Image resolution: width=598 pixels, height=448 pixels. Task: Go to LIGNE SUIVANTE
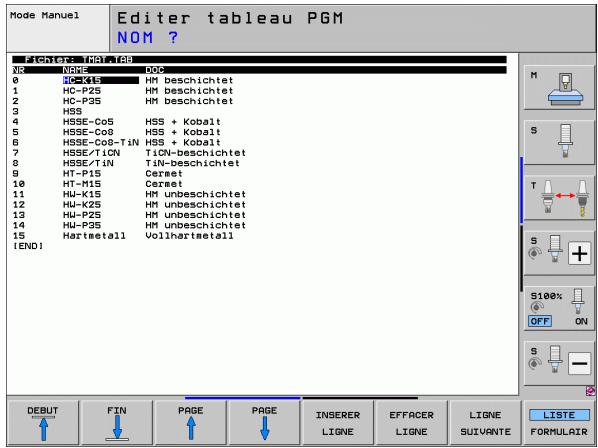pos(485,422)
